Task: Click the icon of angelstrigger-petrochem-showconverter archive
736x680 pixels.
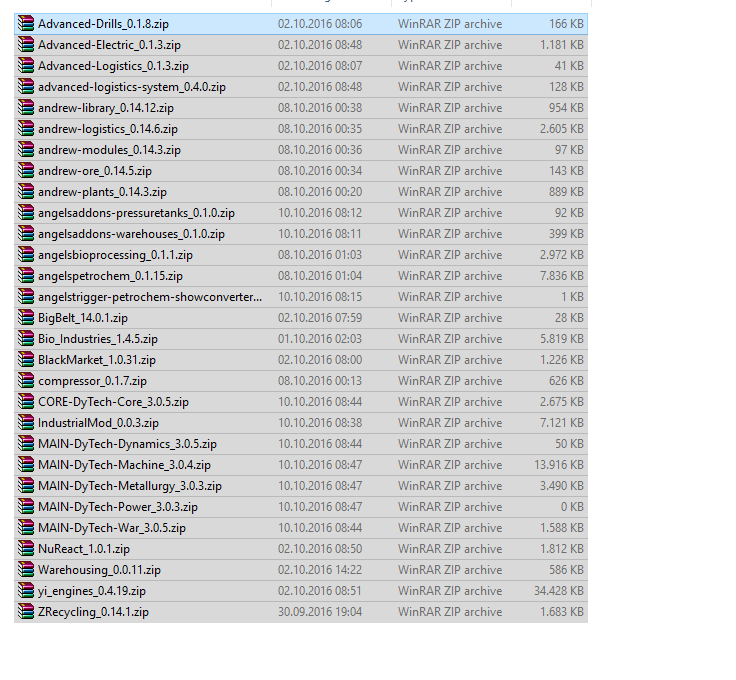Action: pos(26,297)
